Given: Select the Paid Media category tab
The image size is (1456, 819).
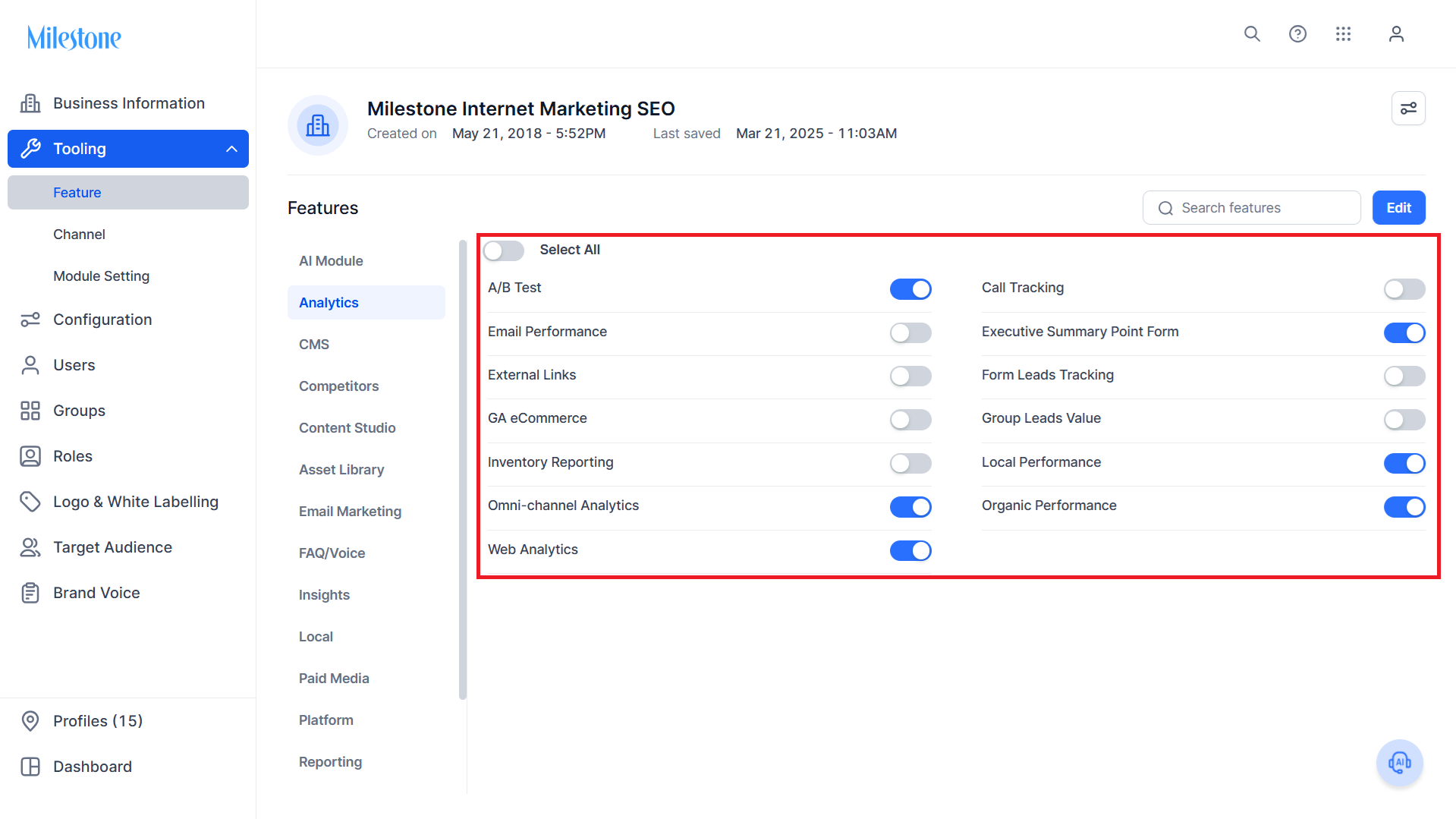Looking at the screenshot, I should coord(366,679).
